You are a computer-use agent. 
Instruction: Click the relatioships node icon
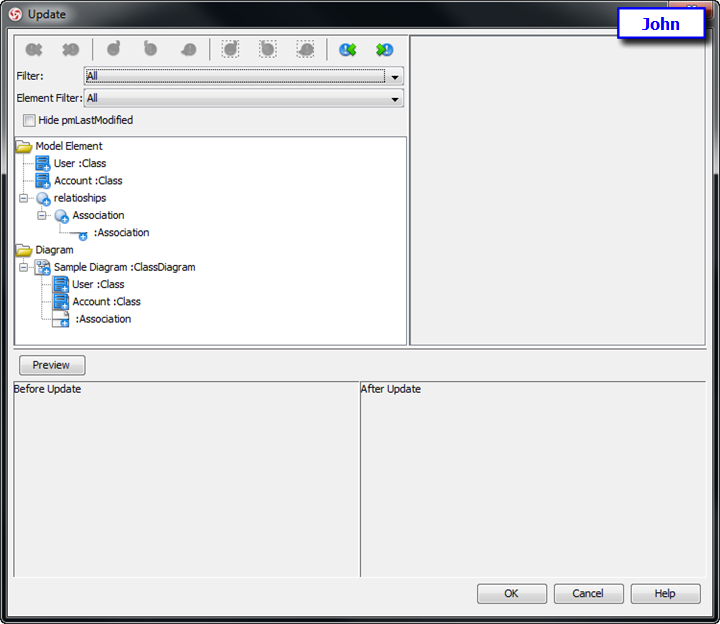[x=43, y=198]
